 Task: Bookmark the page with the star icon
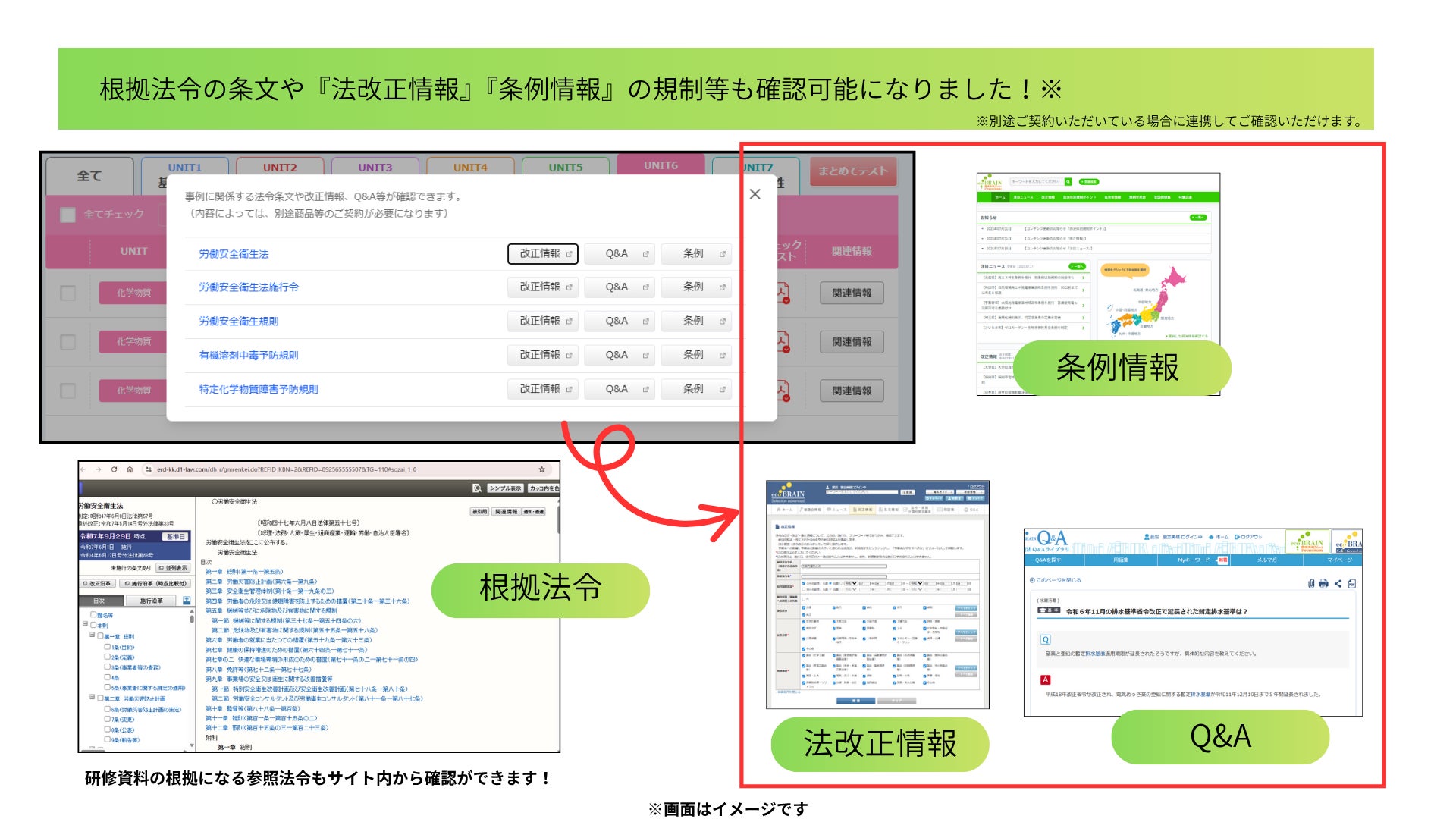[x=541, y=469]
